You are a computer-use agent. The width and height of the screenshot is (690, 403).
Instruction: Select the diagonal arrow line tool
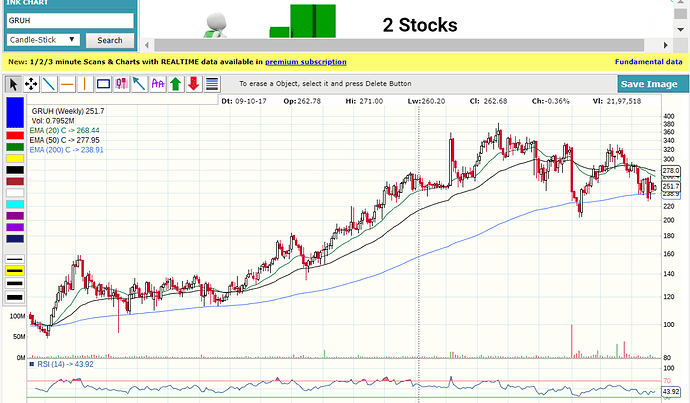click(139, 84)
